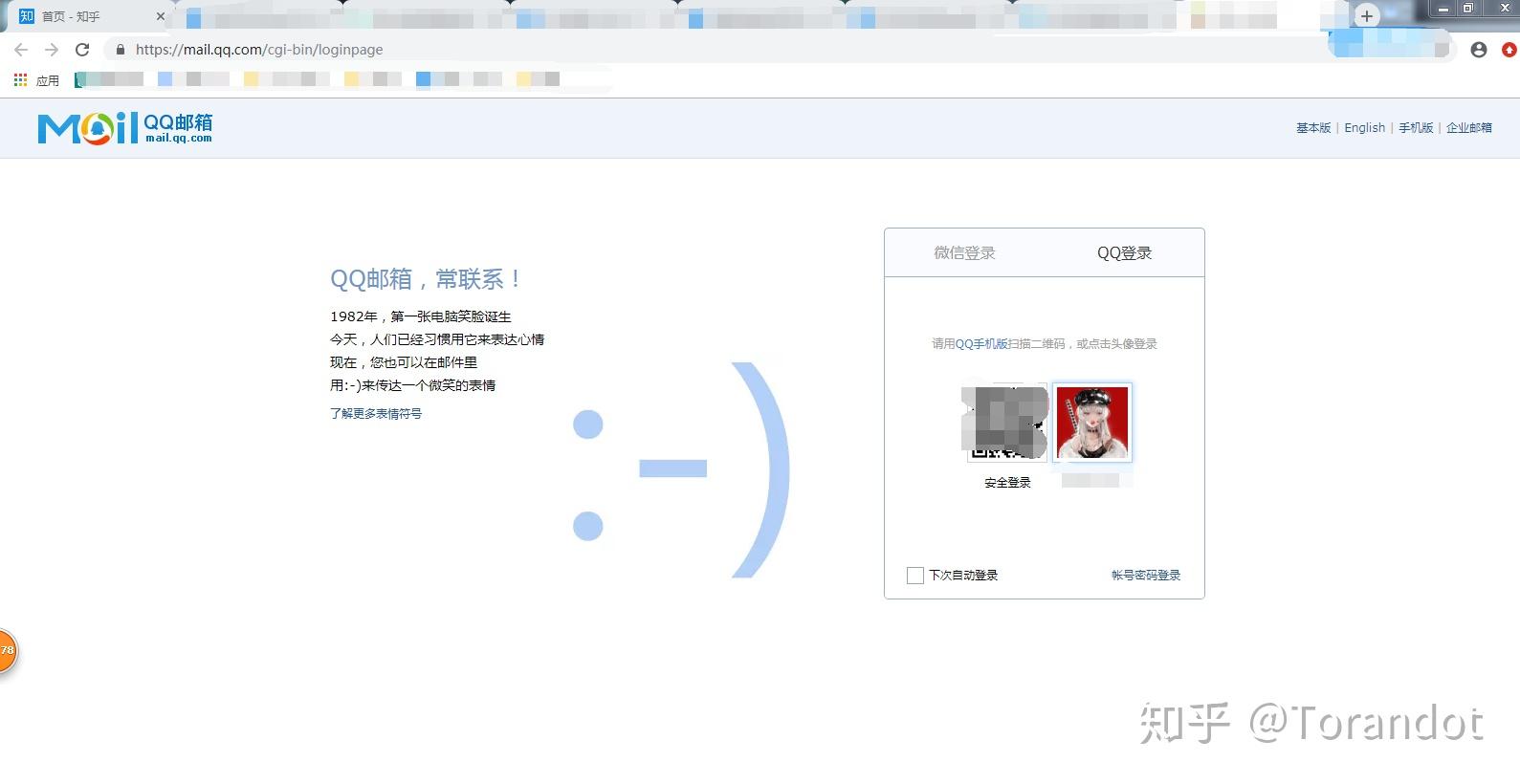This screenshot has width=1520, height=784.
Task: Click the line 用:-)来传达一个微笑的表情
Action: [x=413, y=385]
